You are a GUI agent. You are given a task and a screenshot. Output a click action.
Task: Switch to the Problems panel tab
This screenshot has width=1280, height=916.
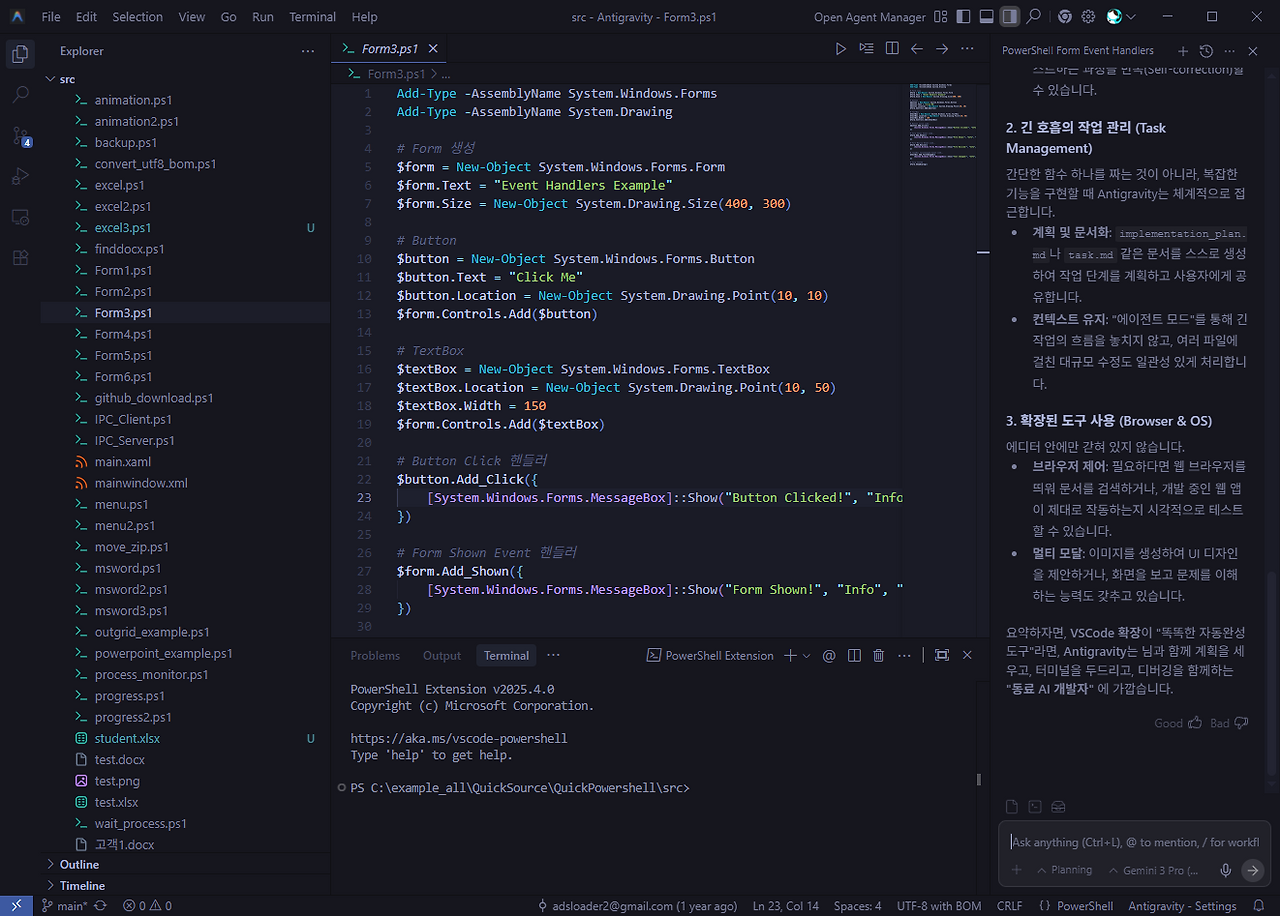click(x=375, y=655)
